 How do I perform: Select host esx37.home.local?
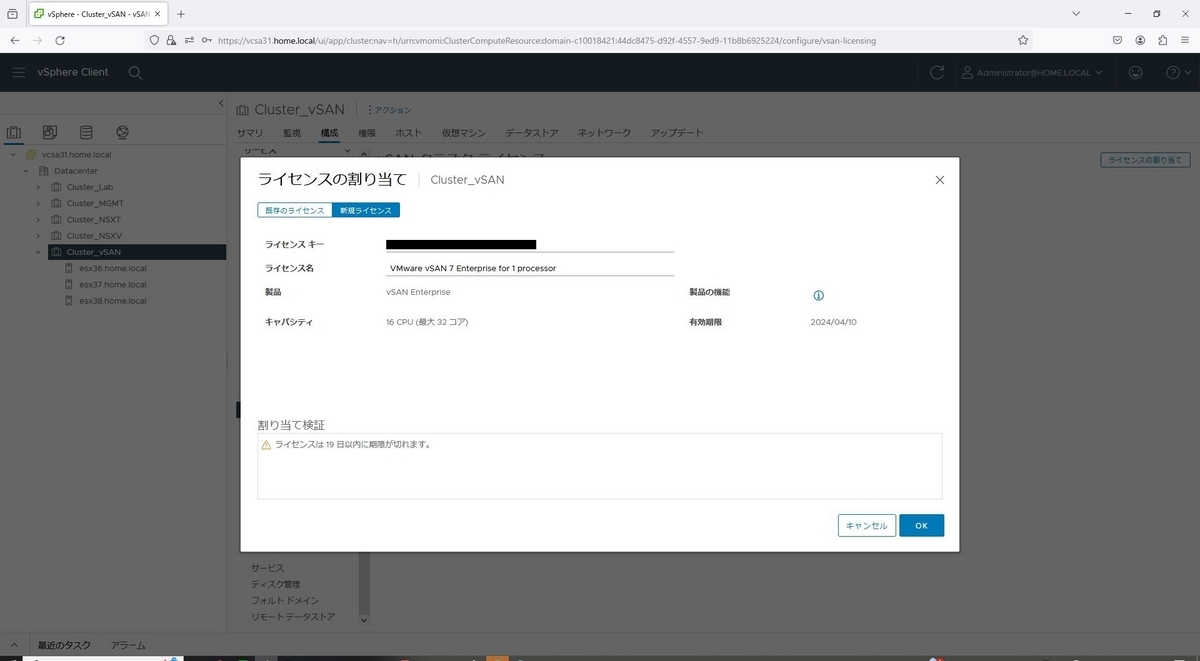[112, 284]
